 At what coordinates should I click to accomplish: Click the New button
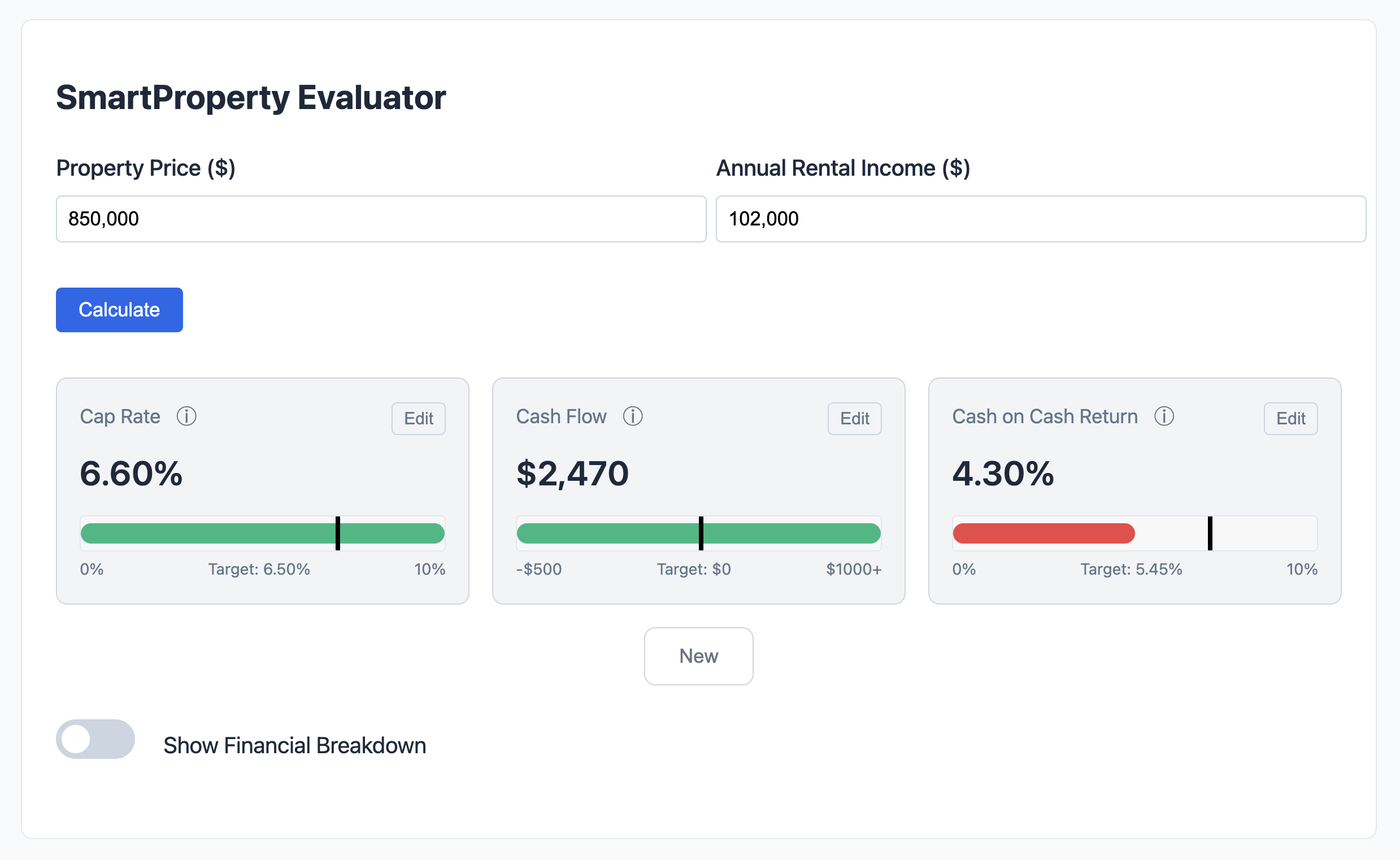pos(698,656)
